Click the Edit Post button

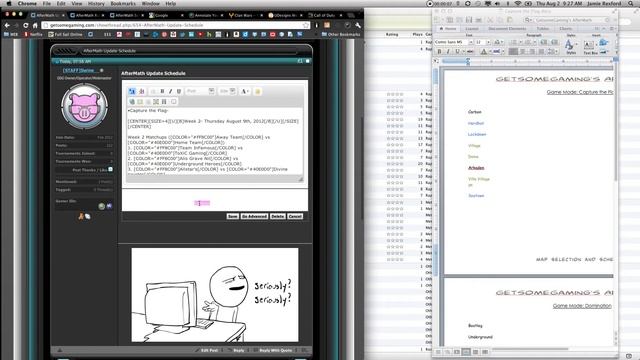pos(207,350)
